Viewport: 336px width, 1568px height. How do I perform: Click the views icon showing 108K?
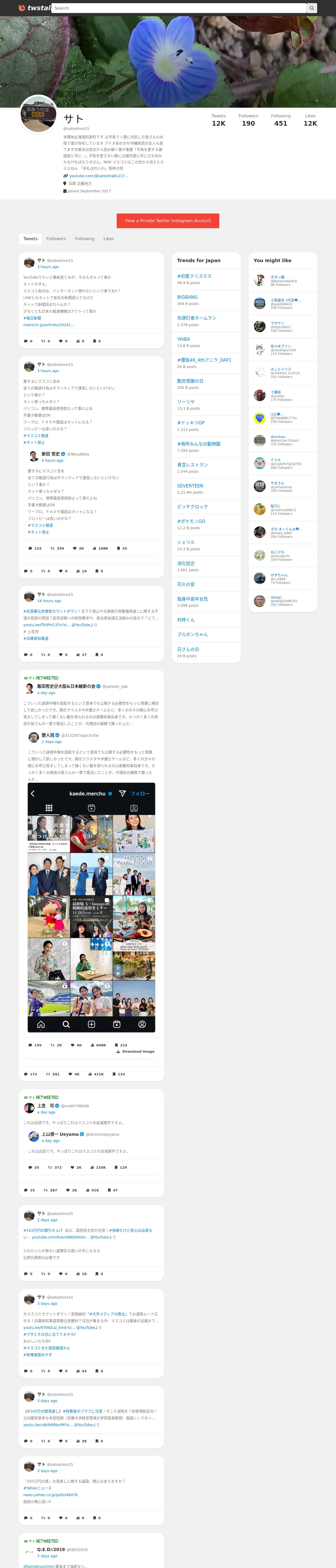coord(94,549)
